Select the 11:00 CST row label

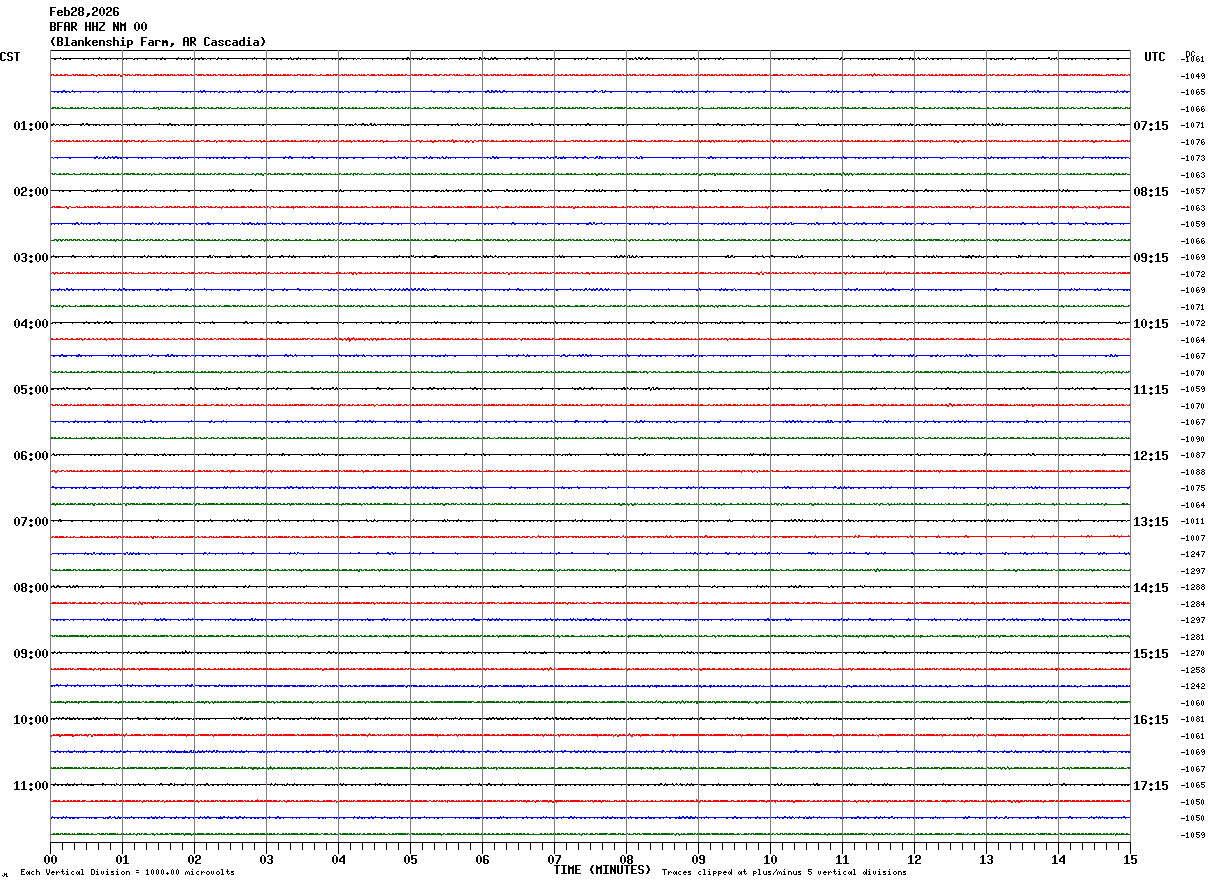(31, 785)
